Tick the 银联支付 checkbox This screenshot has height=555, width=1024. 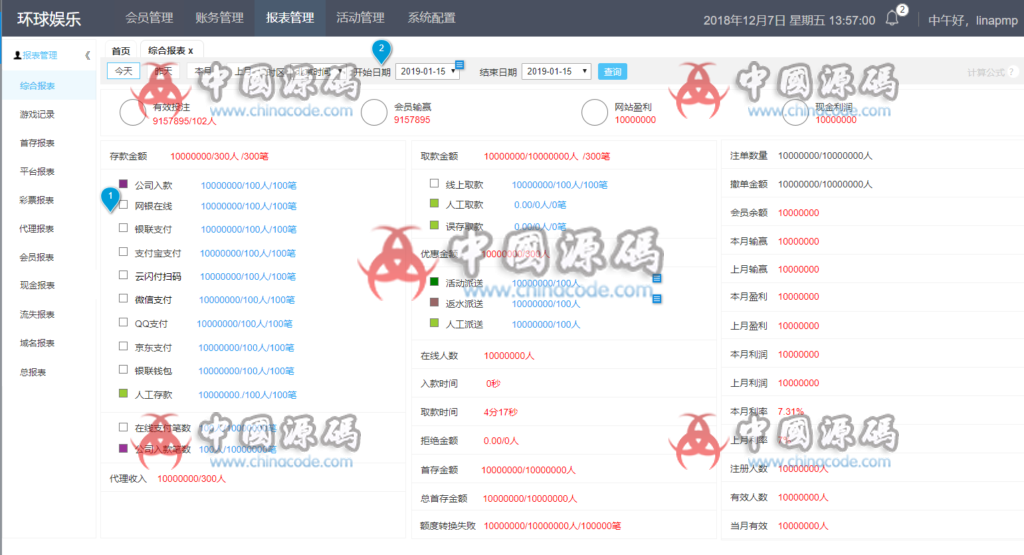(x=123, y=228)
